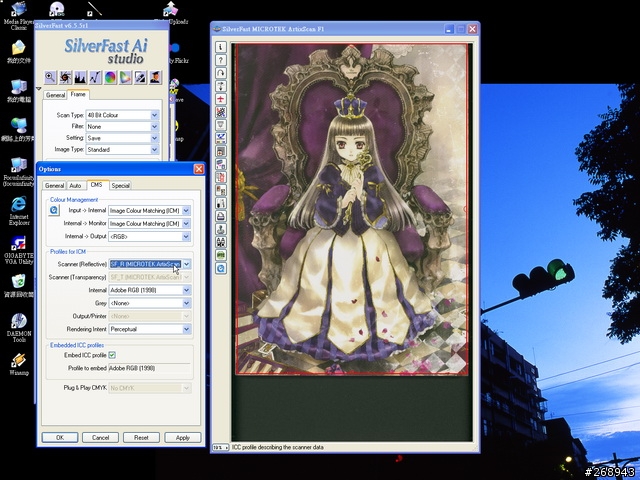Open the global colour correction wheel
Image resolution: width=640 pixels, height=480 pixels.
(x=110, y=77)
